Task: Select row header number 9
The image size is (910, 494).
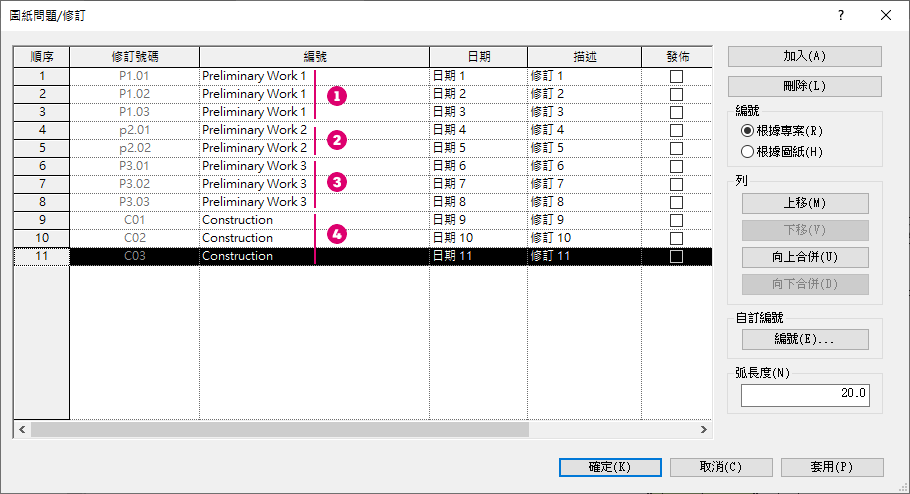Action: click(42, 220)
